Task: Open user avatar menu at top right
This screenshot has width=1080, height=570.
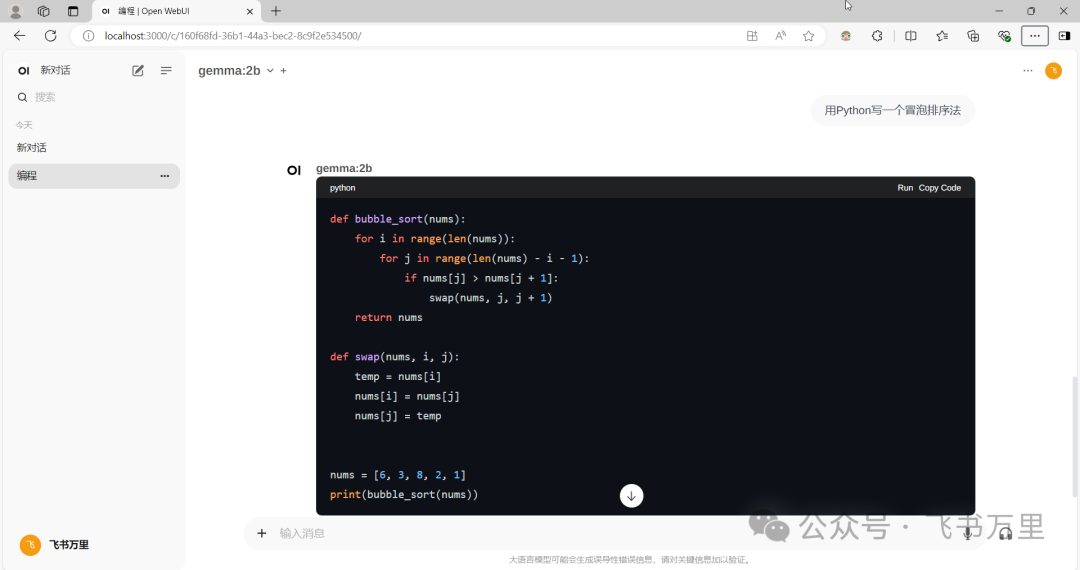Action: click(x=1053, y=70)
